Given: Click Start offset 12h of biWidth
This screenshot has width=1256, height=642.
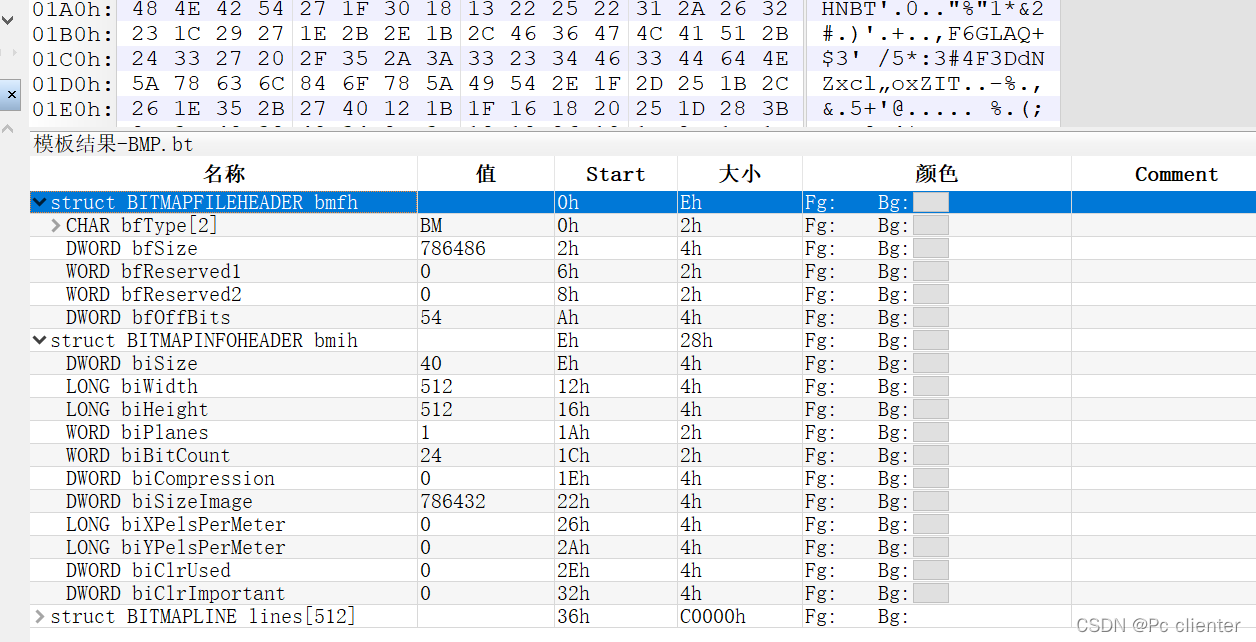Looking at the screenshot, I should pos(573,386).
